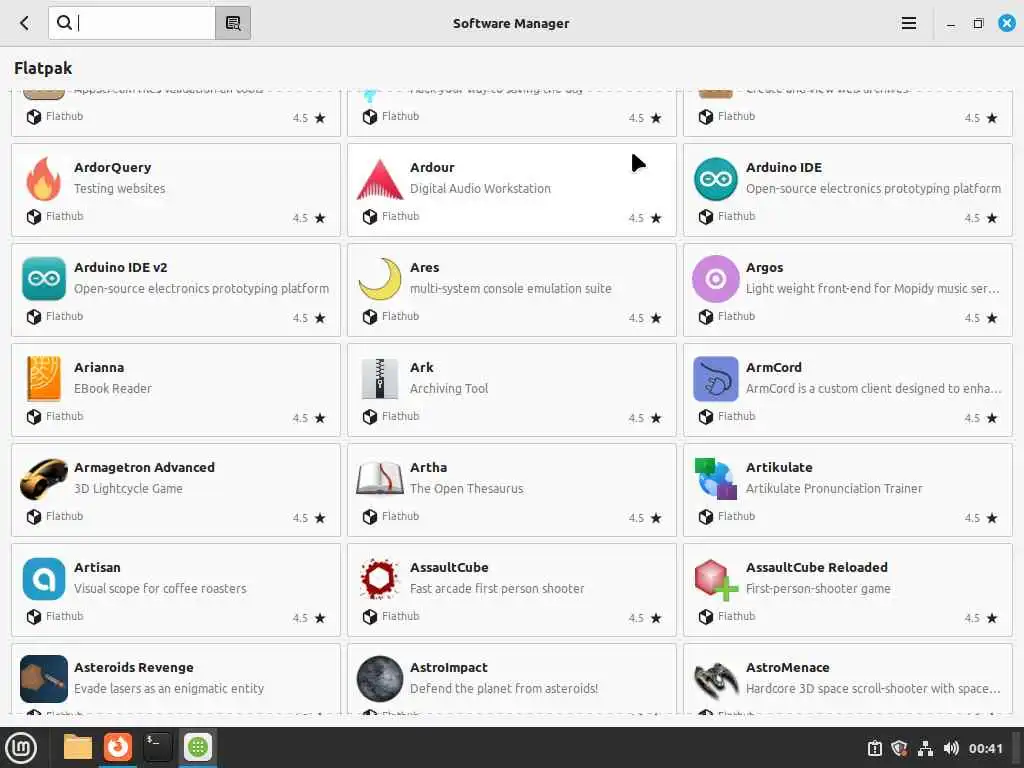Open the Linux Mint start menu
The width and height of the screenshot is (1024, 768).
coord(21,748)
